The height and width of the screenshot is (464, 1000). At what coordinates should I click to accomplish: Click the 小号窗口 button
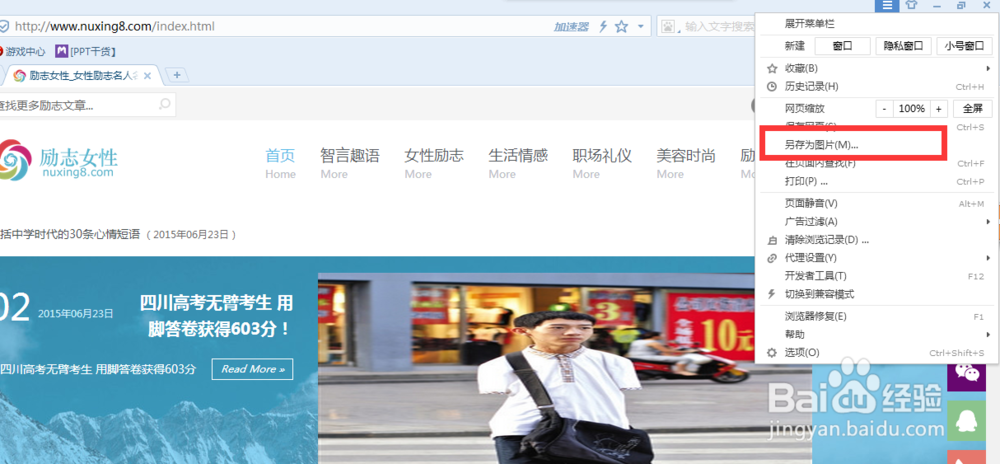tap(964, 46)
